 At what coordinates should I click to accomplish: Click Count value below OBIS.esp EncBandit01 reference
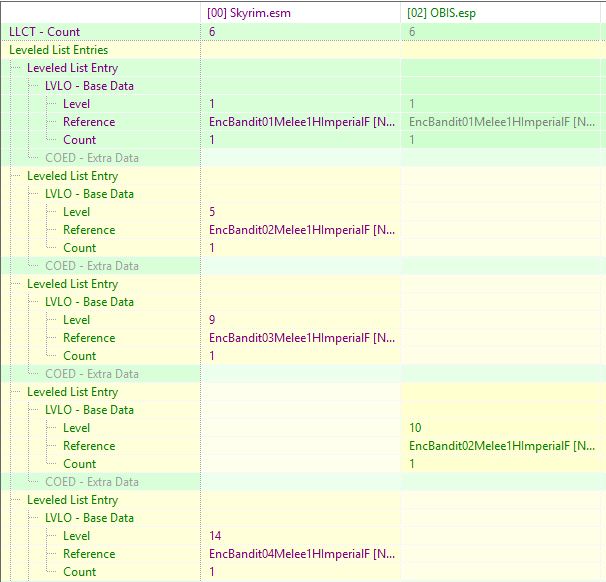click(x=412, y=140)
